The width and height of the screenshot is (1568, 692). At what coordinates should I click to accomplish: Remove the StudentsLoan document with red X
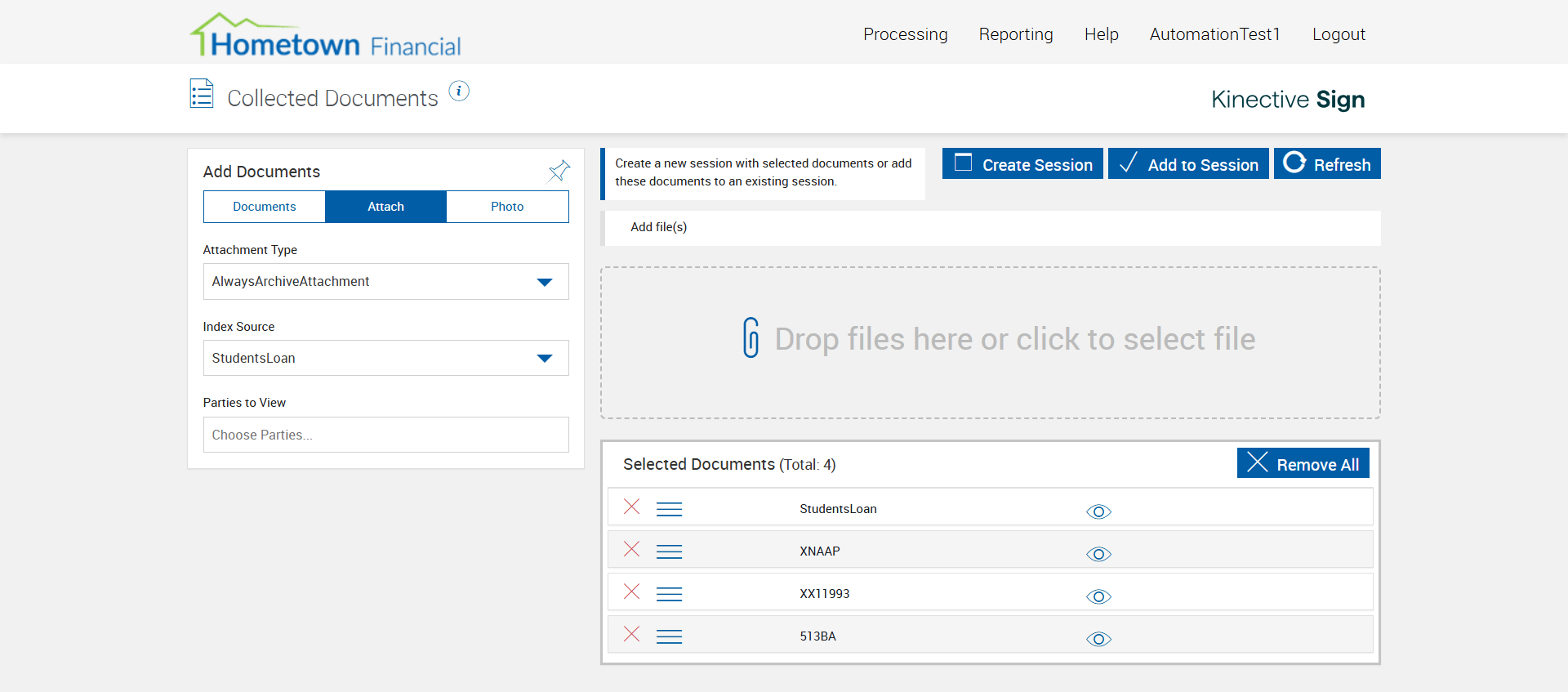631,507
